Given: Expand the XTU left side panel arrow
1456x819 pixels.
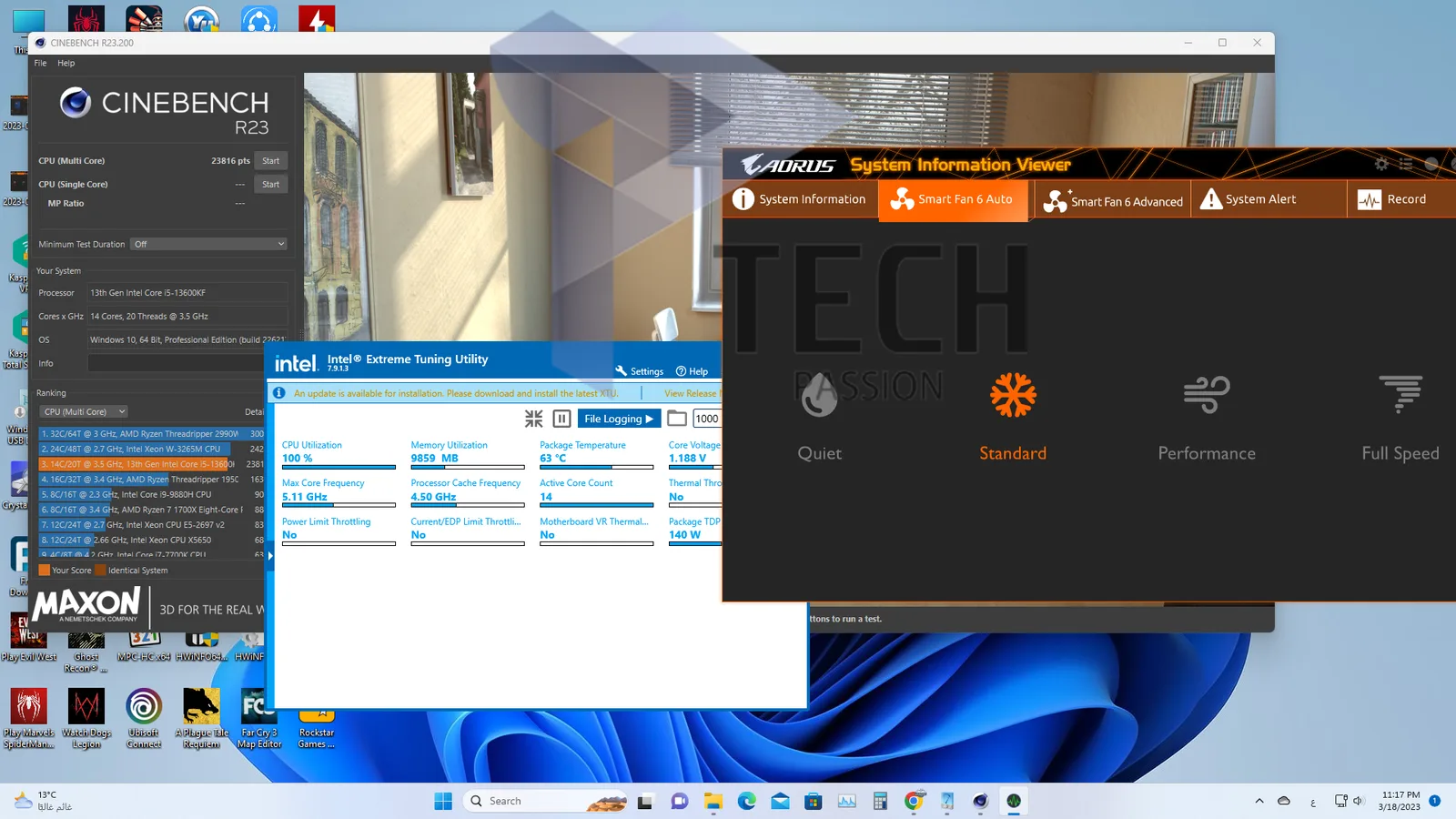Looking at the screenshot, I should [x=270, y=556].
